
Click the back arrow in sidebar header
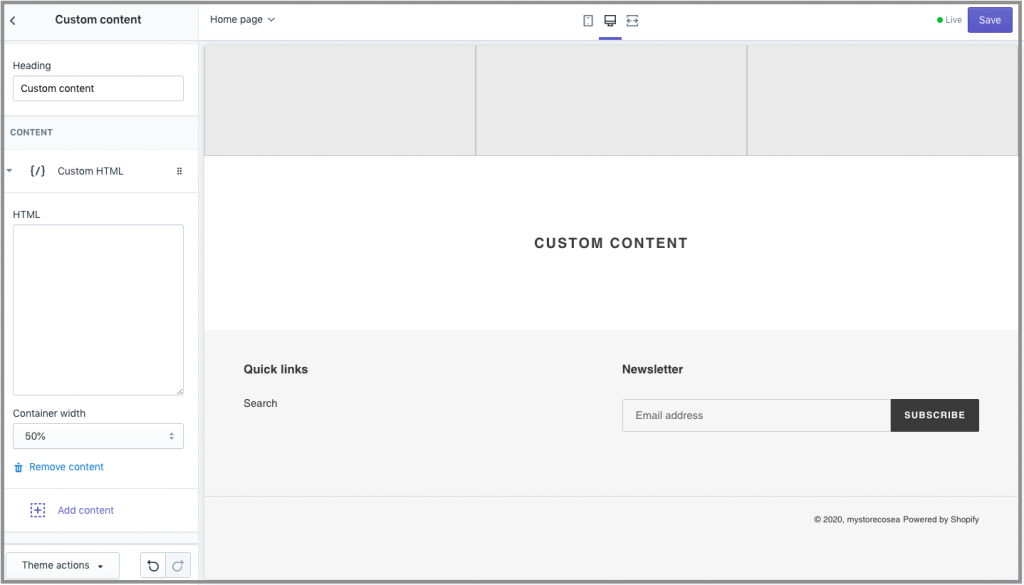coord(13,20)
